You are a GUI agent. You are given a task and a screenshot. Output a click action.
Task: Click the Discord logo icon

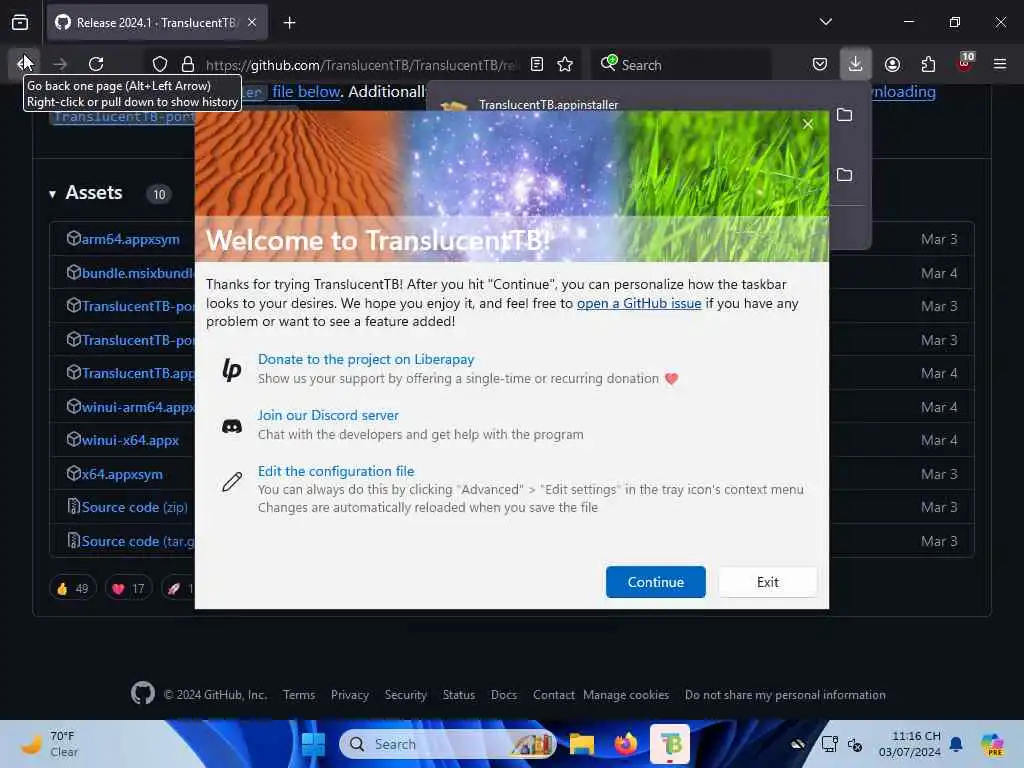(x=232, y=426)
